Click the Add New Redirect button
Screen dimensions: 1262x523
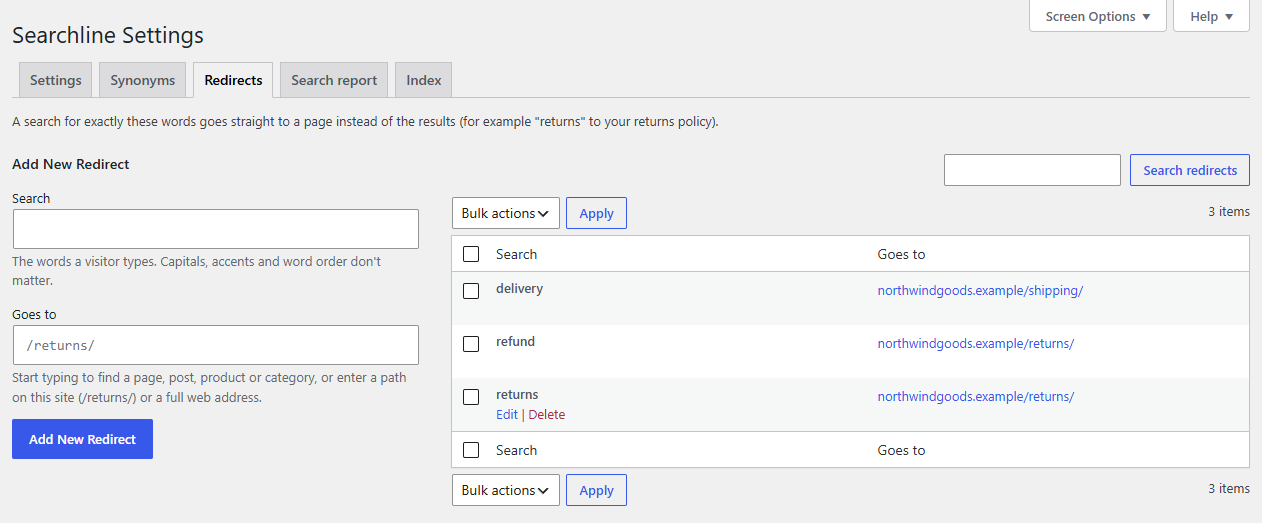click(82, 439)
